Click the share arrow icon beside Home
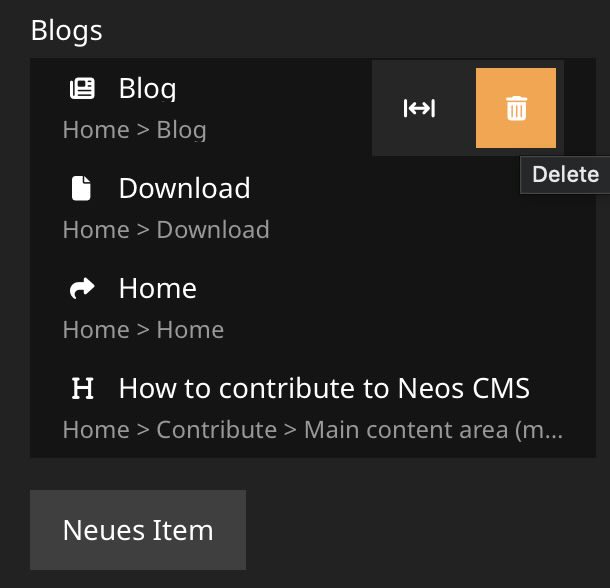The image size is (610, 588). pyautogui.click(x=82, y=288)
